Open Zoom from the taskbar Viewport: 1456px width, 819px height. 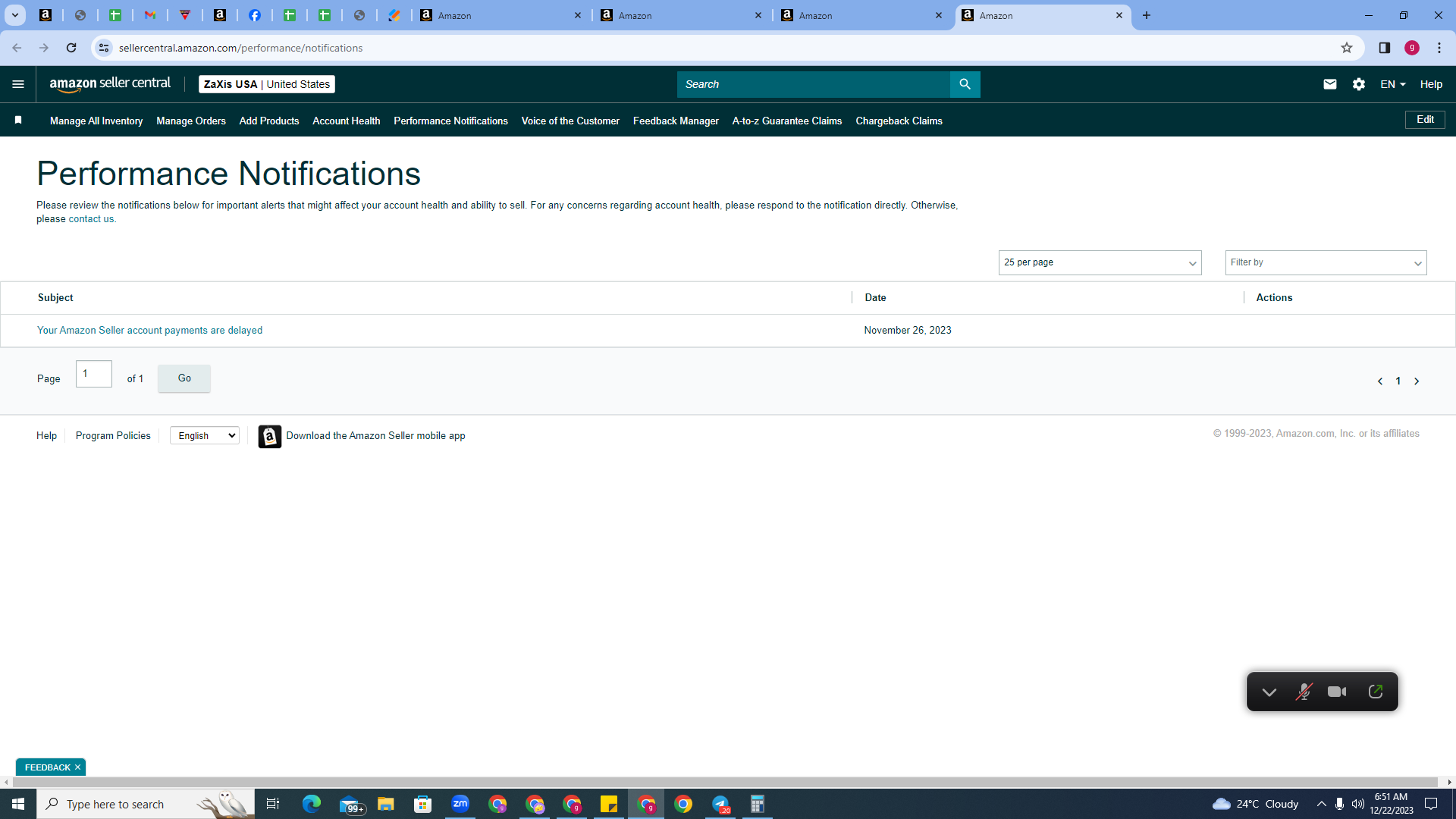[460, 804]
